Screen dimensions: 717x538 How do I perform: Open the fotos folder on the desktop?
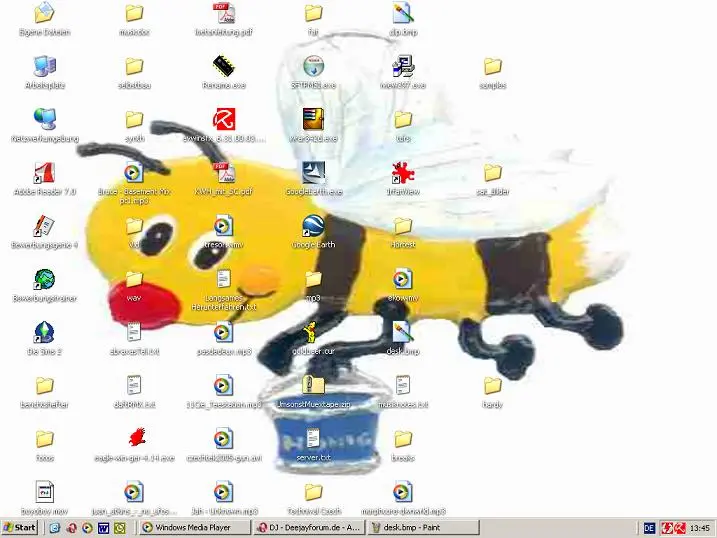[x=44, y=438]
